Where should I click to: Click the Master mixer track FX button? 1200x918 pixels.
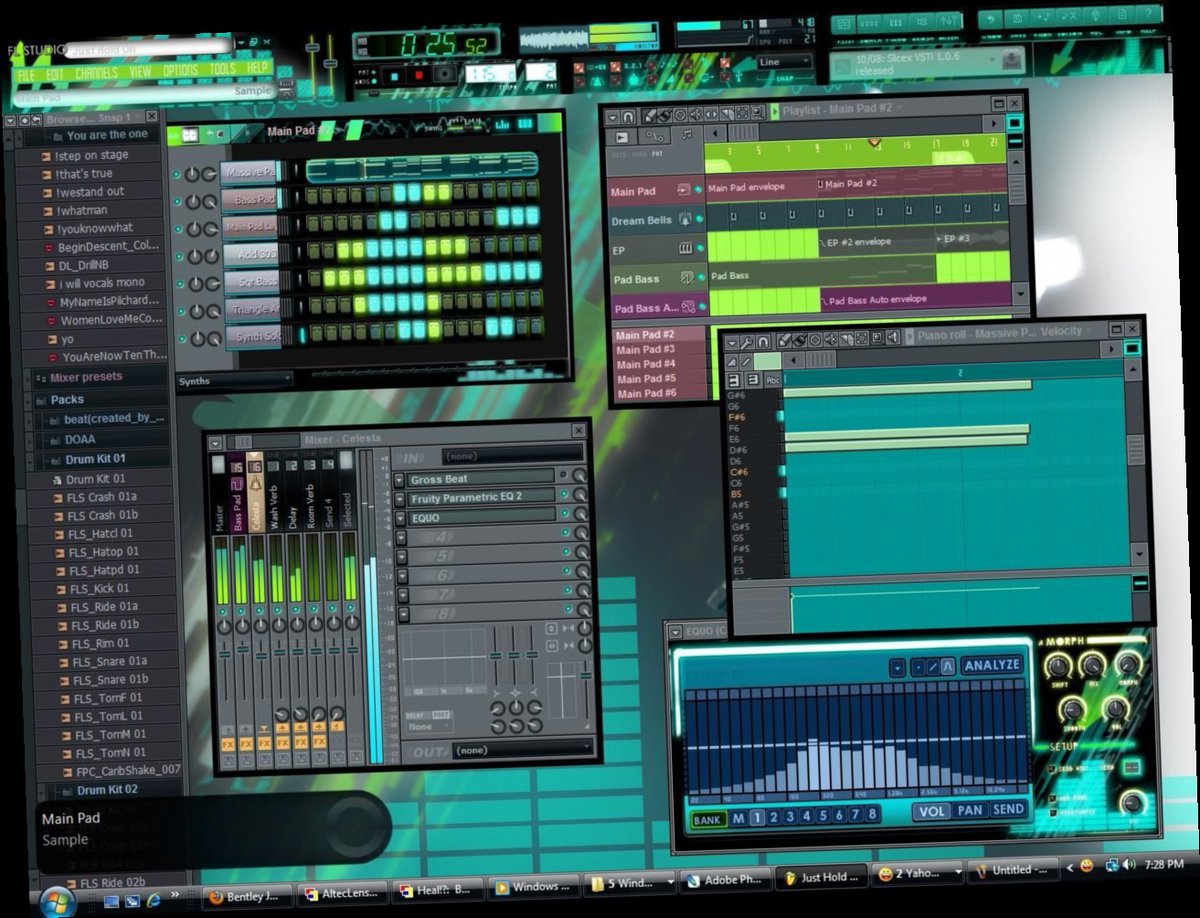(227, 743)
